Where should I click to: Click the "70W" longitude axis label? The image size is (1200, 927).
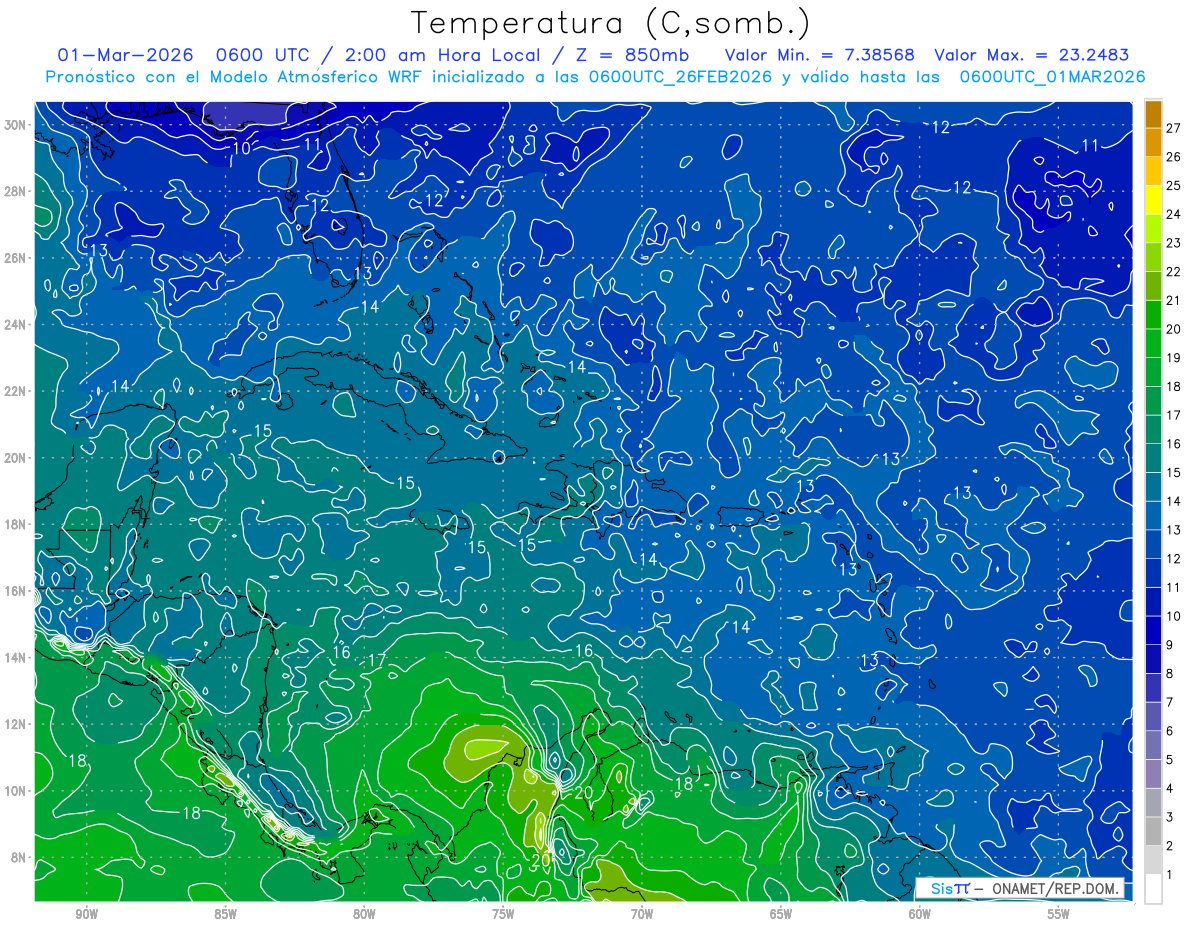click(x=642, y=914)
